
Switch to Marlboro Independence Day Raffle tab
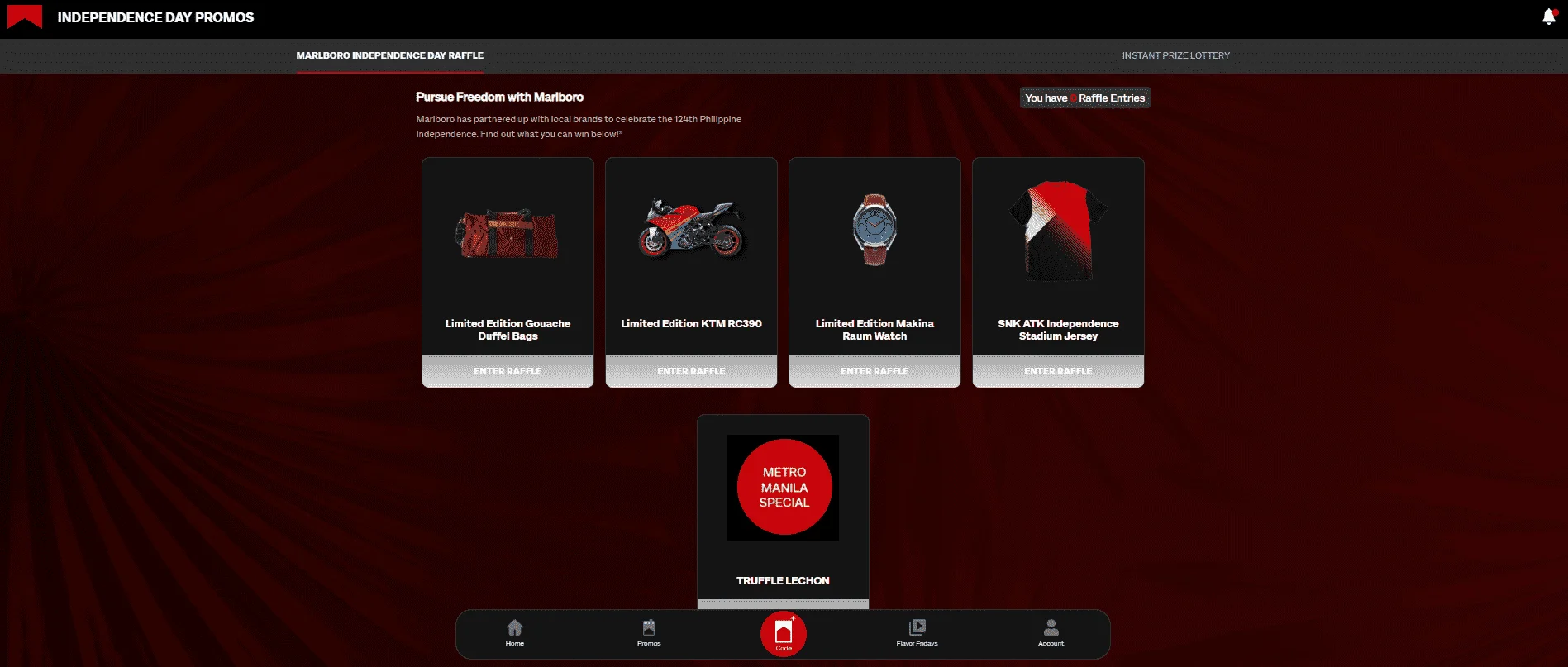click(x=390, y=55)
